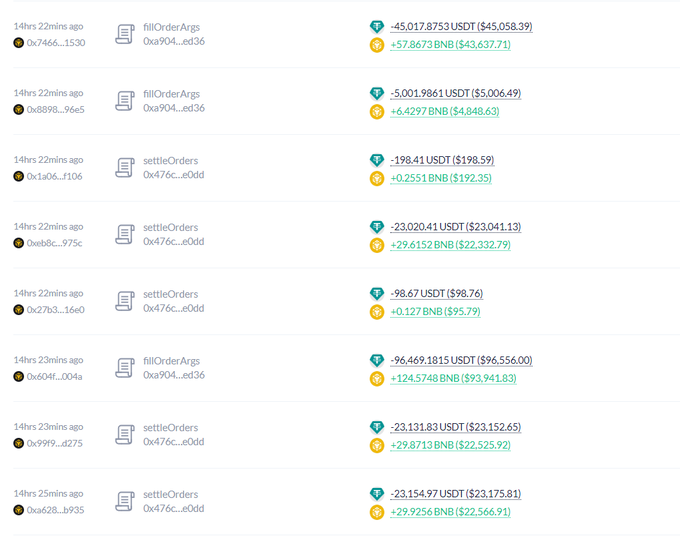Click +0.2551 BNB ($192.35) amount
The width and height of the screenshot is (680, 540).
(x=441, y=178)
